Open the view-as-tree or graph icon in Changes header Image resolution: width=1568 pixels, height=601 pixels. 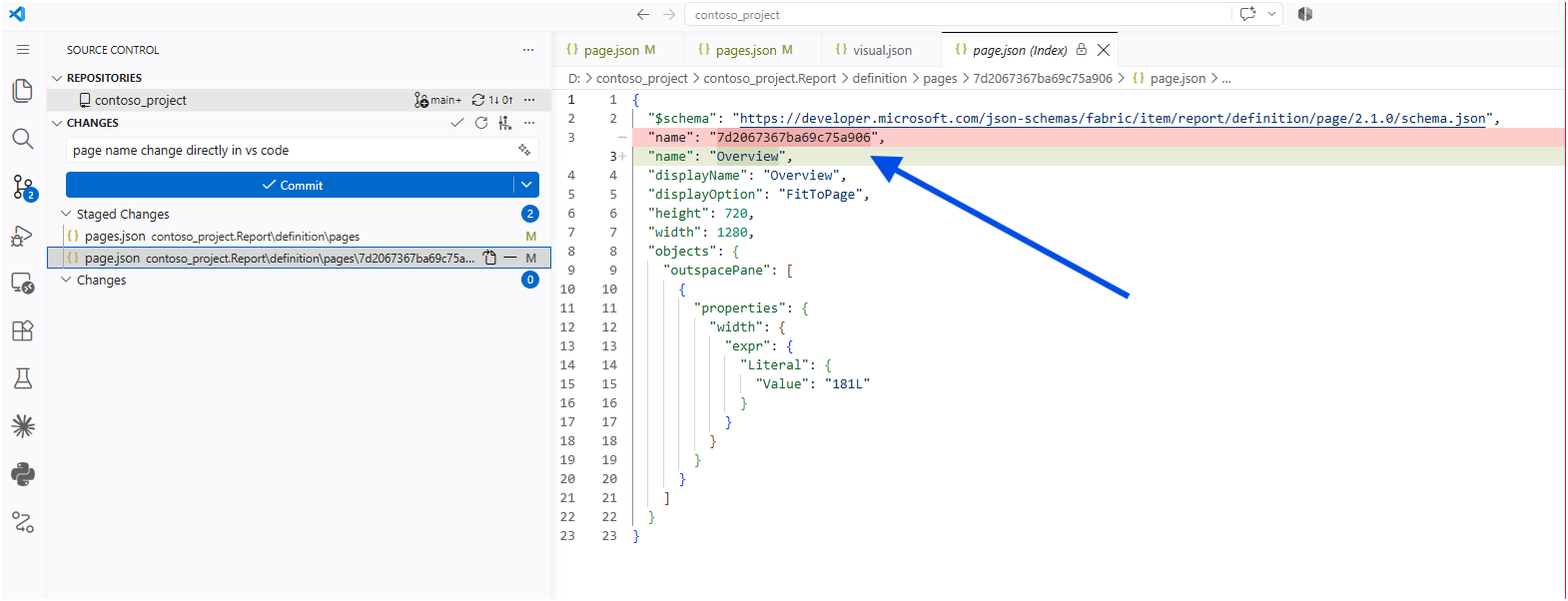(505, 123)
